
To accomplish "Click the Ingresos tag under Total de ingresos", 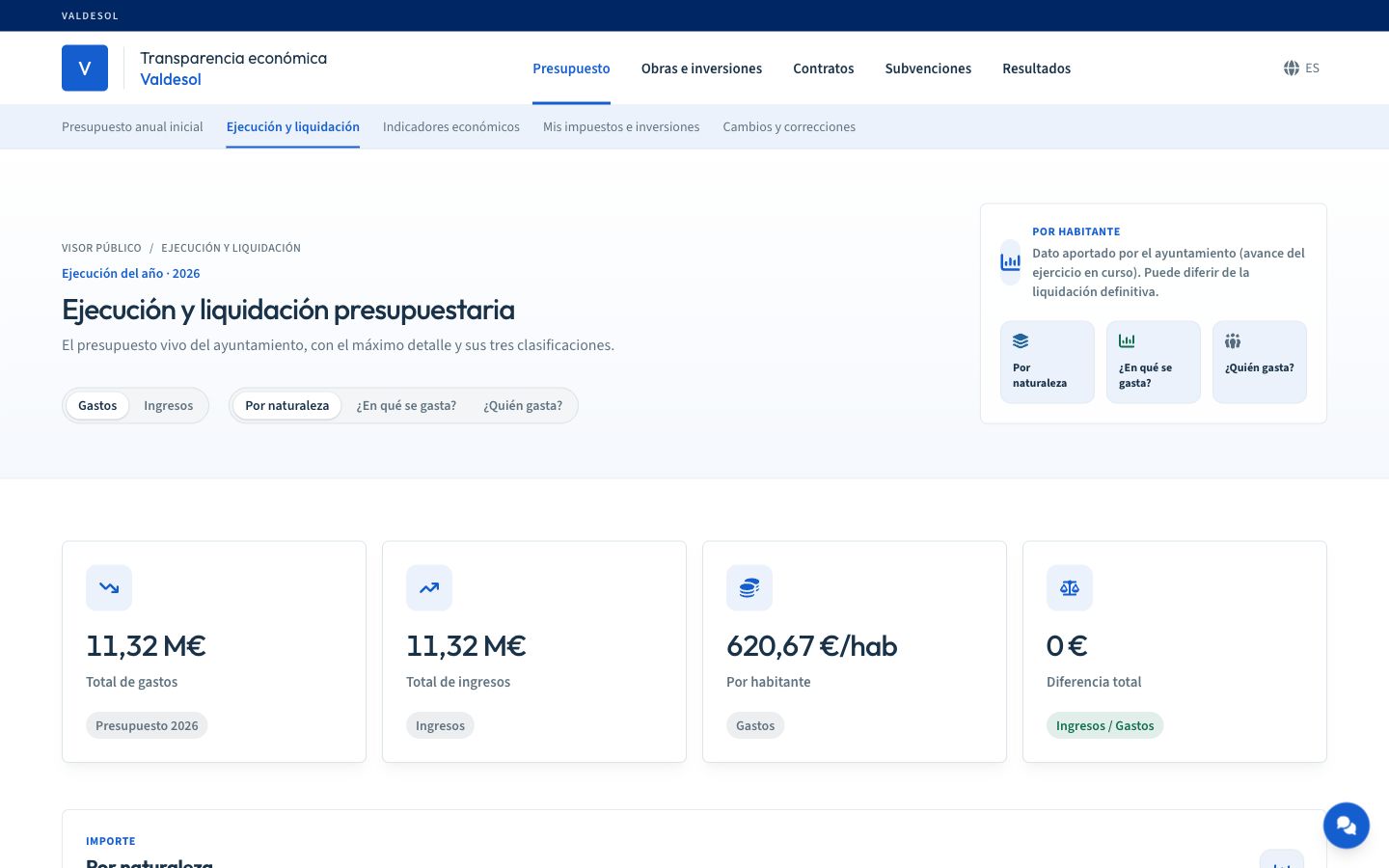I will click(x=440, y=726).
